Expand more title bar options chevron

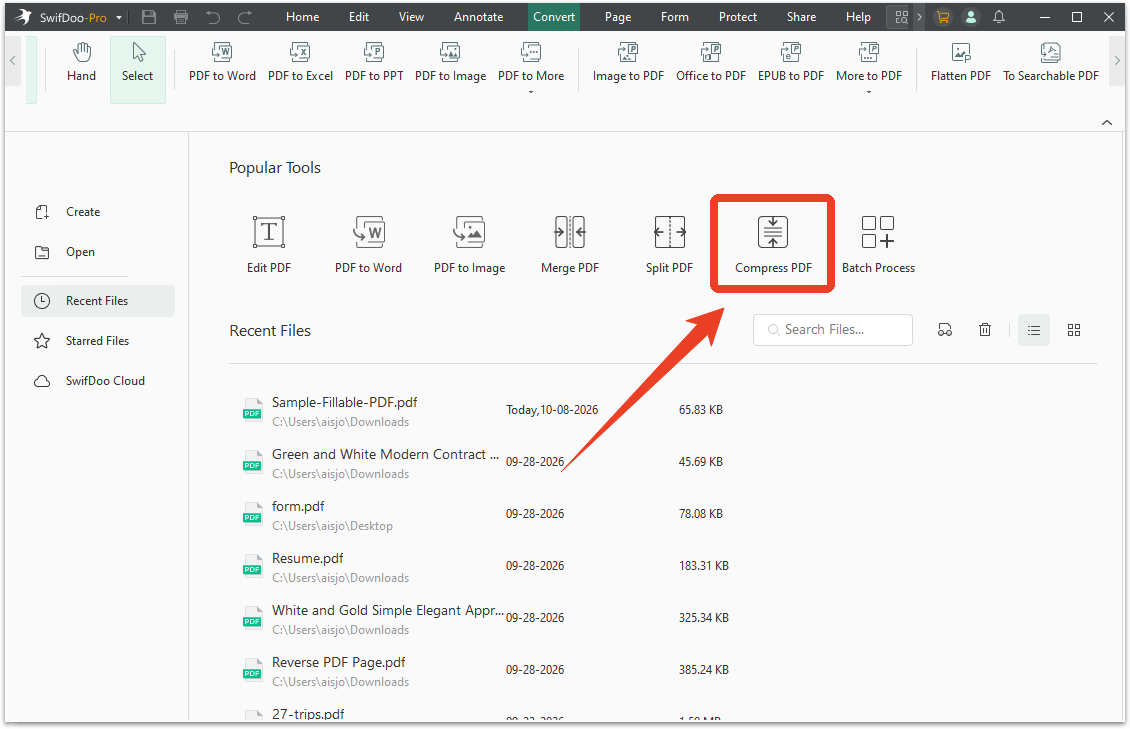pos(920,17)
